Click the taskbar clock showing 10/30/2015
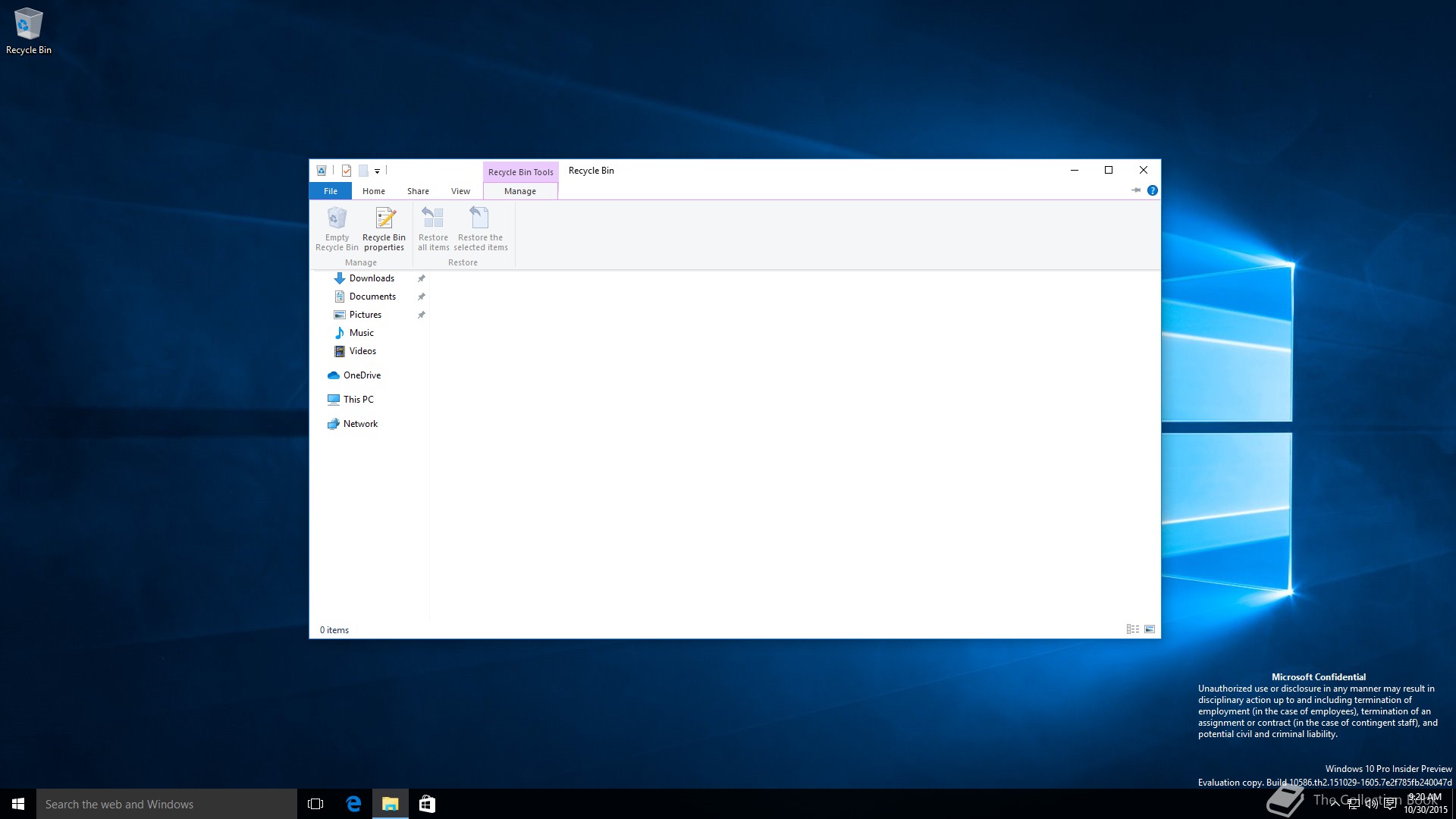This screenshot has width=1456, height=819. click(x=1426, y=804)
